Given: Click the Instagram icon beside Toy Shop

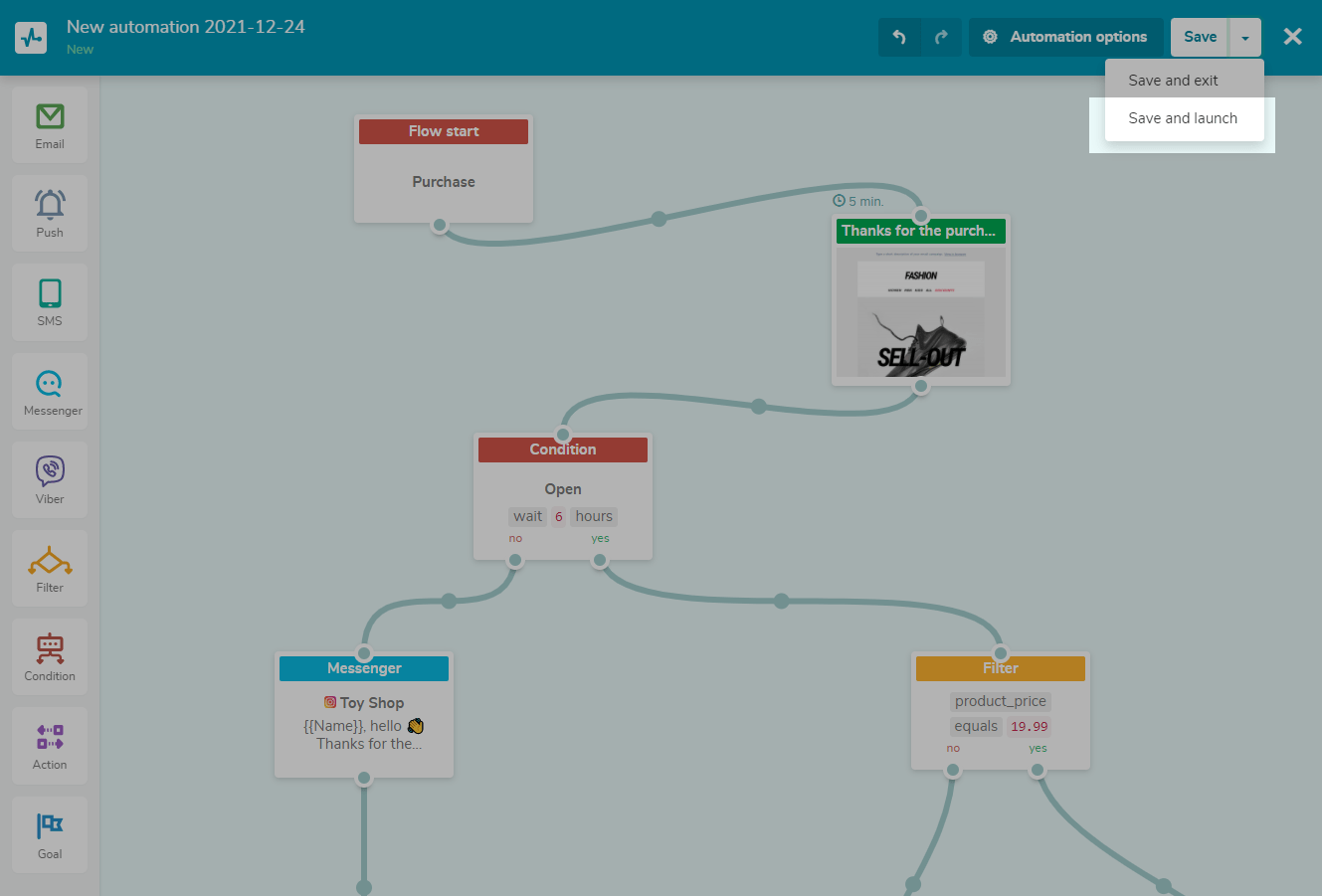Looking at the screenshot, I should point(330,702).
